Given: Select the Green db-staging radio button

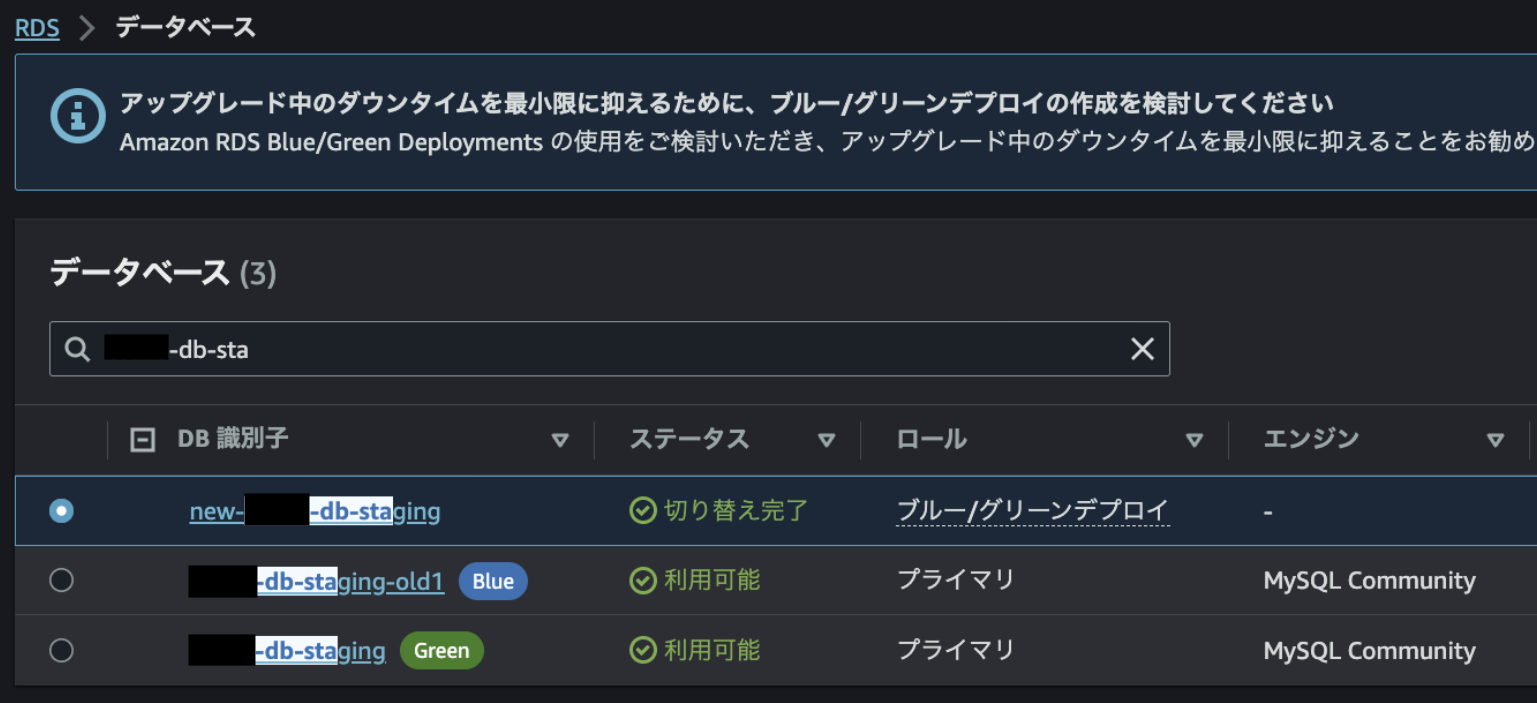Looking at the screenshot, I should point(62,651).
